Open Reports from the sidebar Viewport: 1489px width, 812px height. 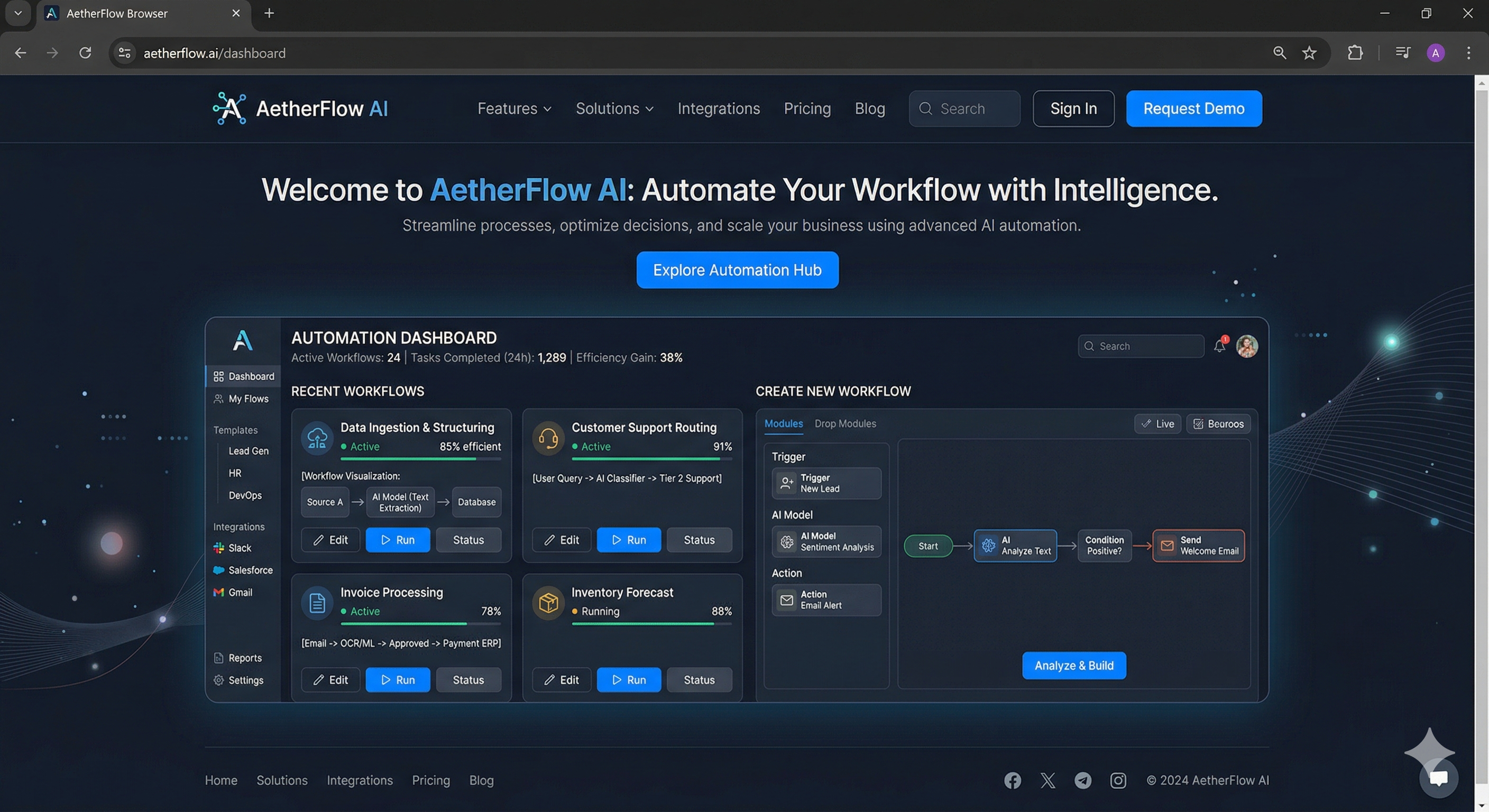(x=237, y=658)
